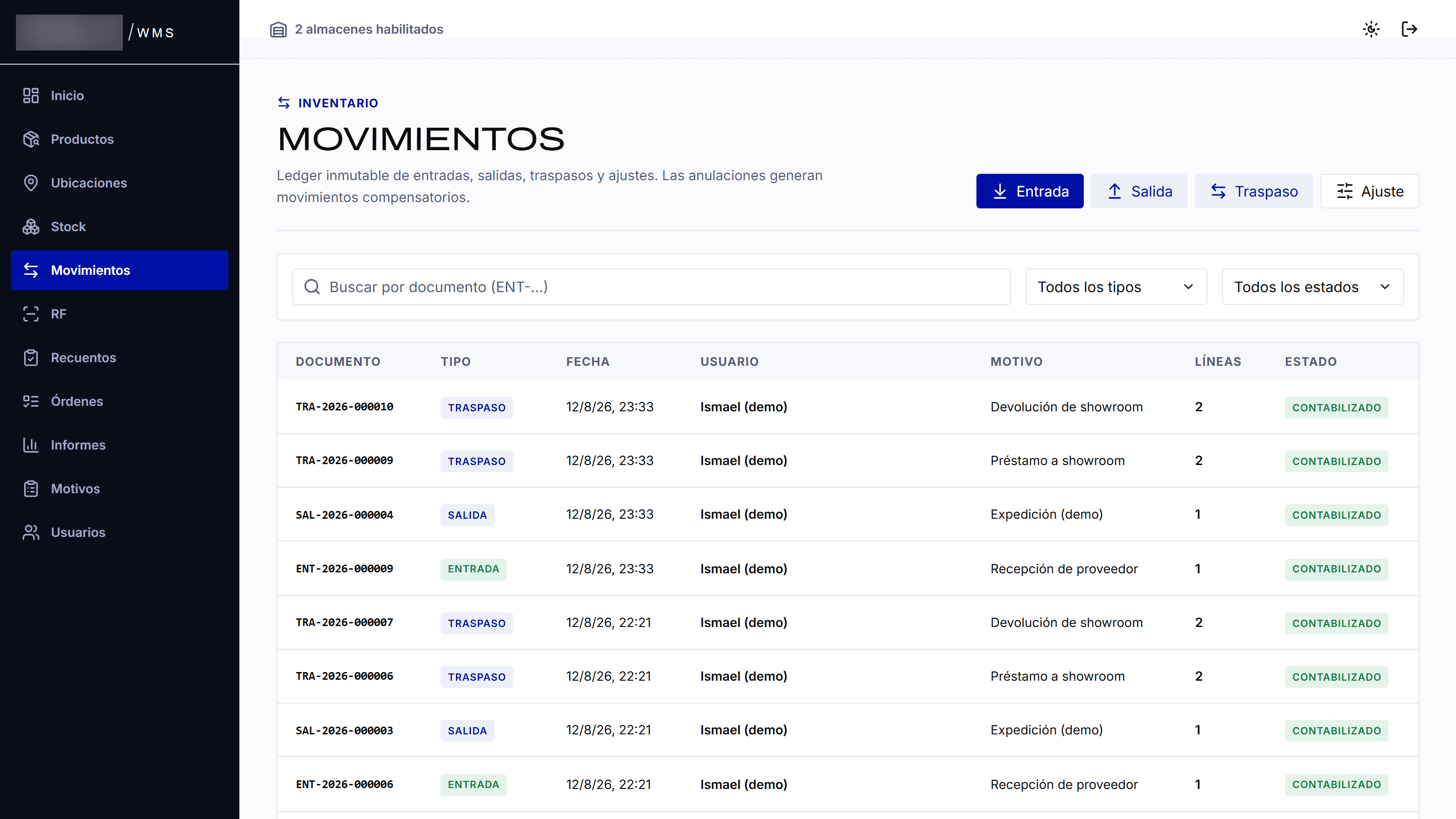Click the search magnifier icon

(312, 287)
